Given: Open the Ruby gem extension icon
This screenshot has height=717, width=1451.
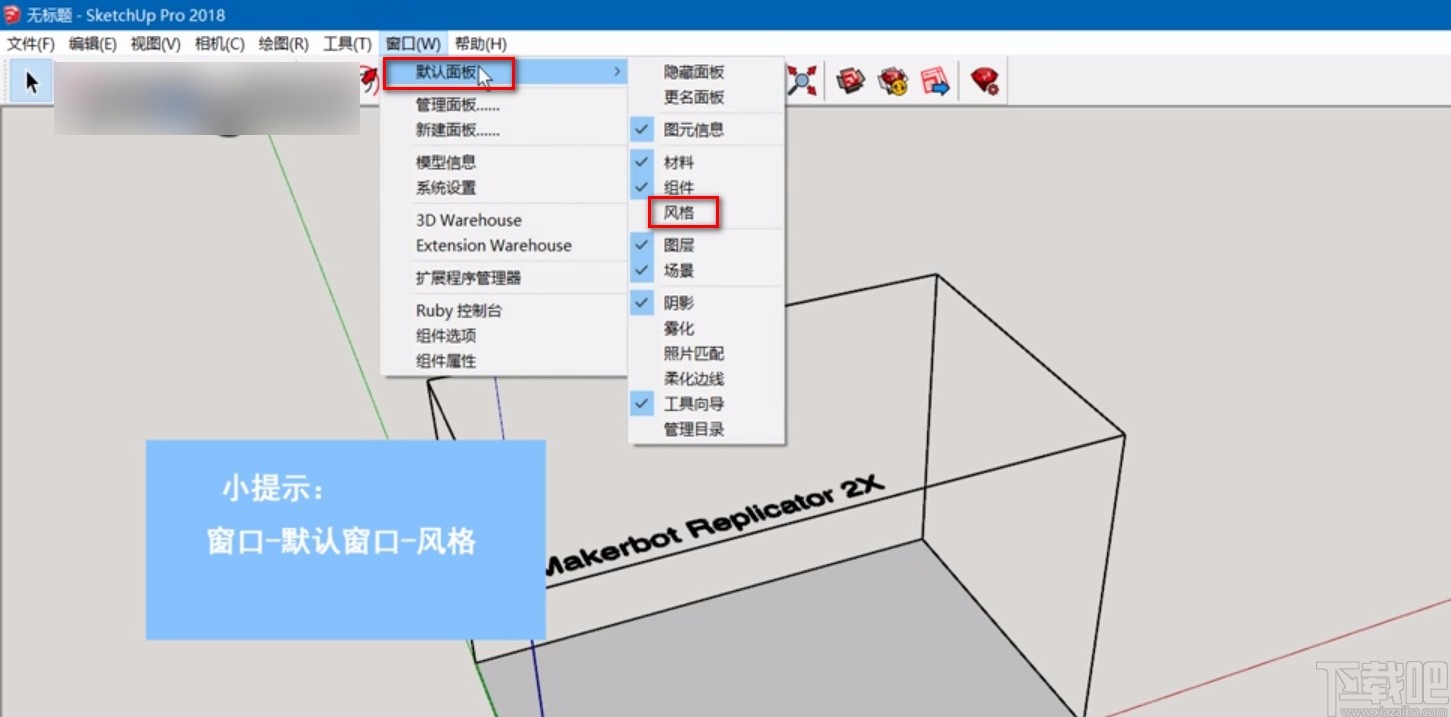Looking at the screenshot, I should click(x=983, y=80).
